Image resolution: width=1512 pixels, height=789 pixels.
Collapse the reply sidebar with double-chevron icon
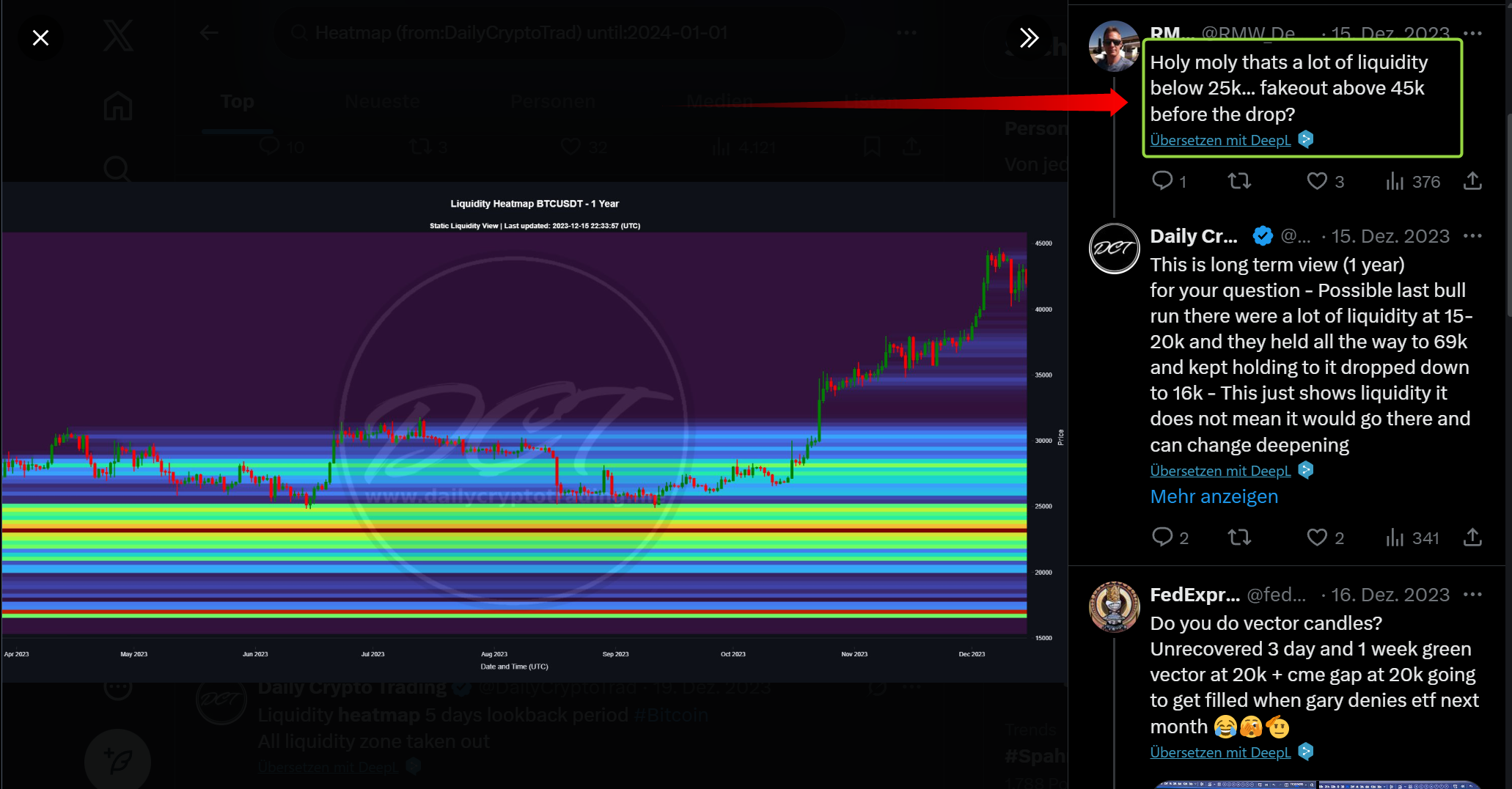[x=1029, y=37]
